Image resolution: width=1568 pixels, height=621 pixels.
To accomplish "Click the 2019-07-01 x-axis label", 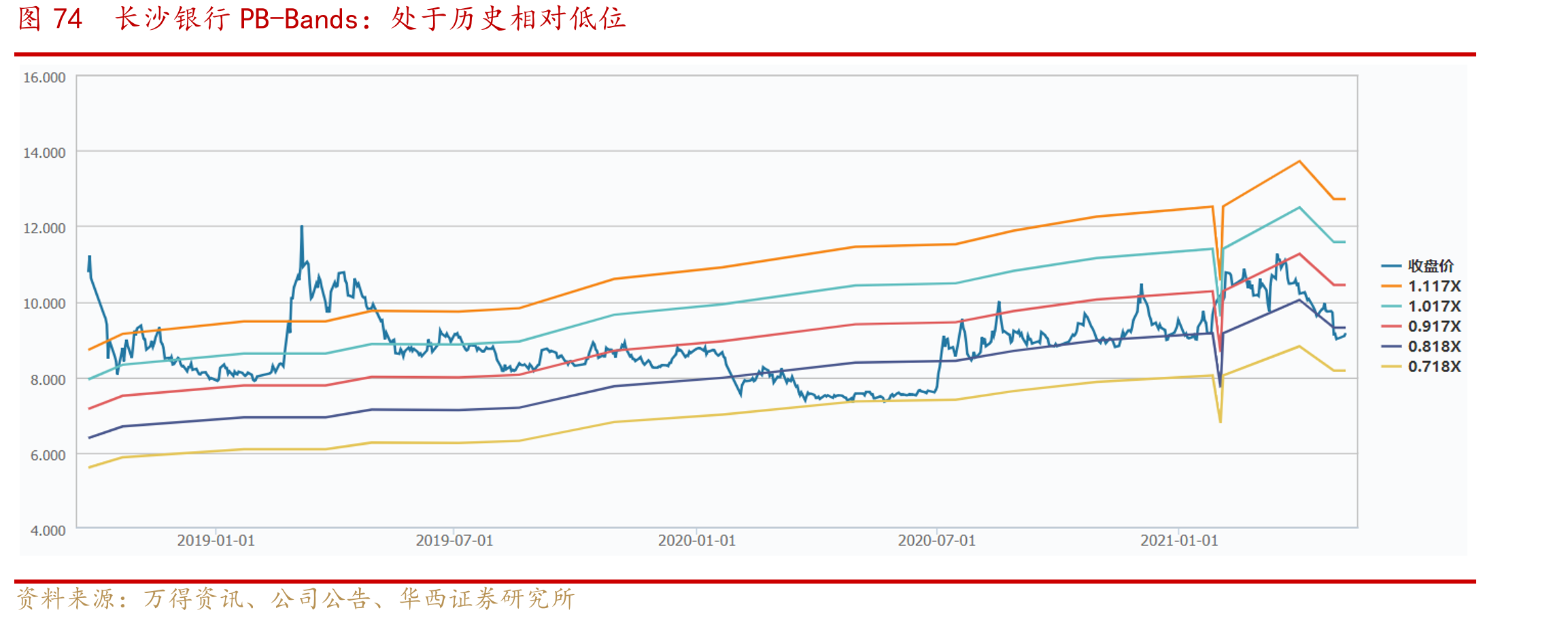I will click(x=454, y=541).
